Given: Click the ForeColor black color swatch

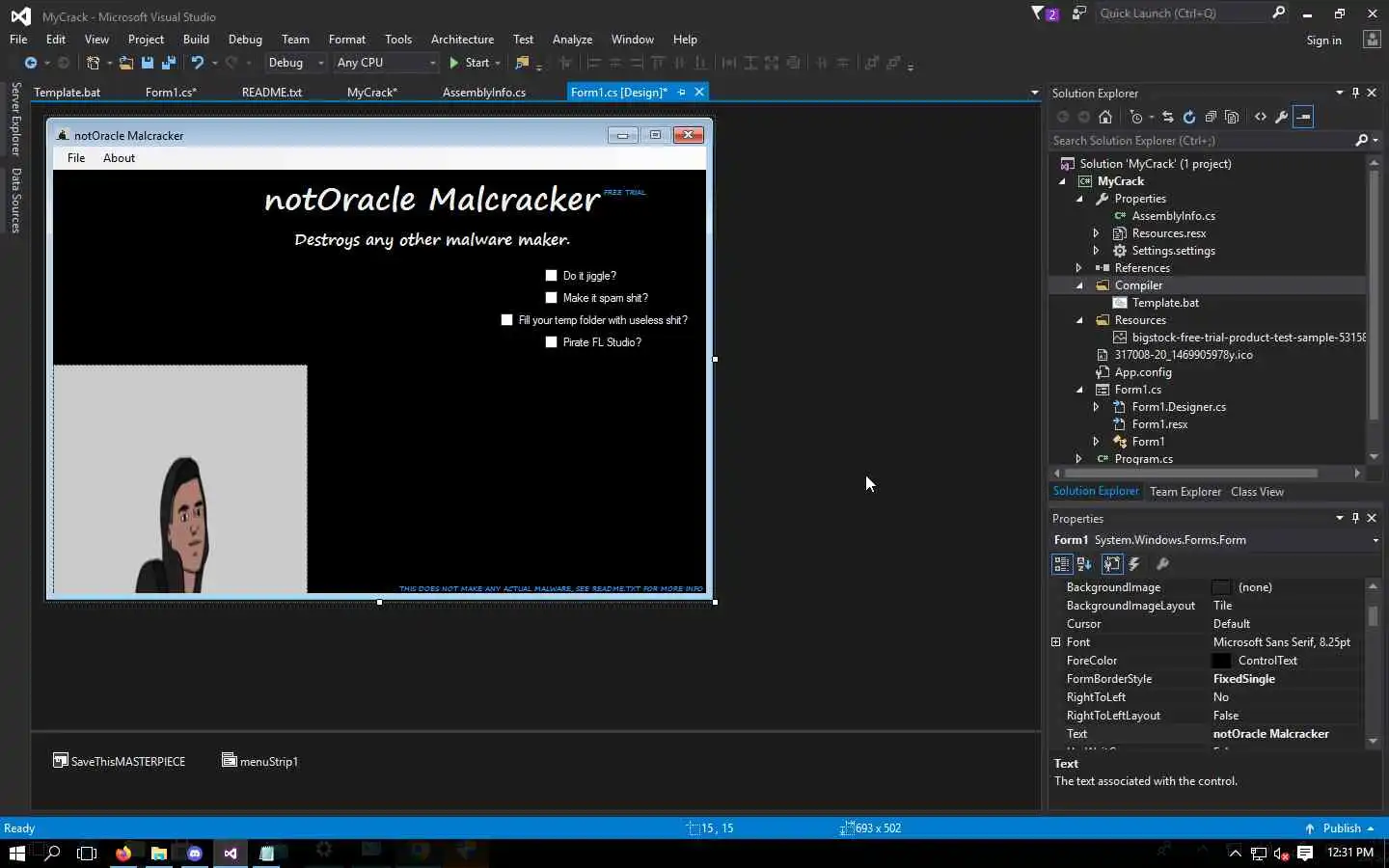Looking at the screenshot, I should pyautogui.click(x=1221, y=661).
